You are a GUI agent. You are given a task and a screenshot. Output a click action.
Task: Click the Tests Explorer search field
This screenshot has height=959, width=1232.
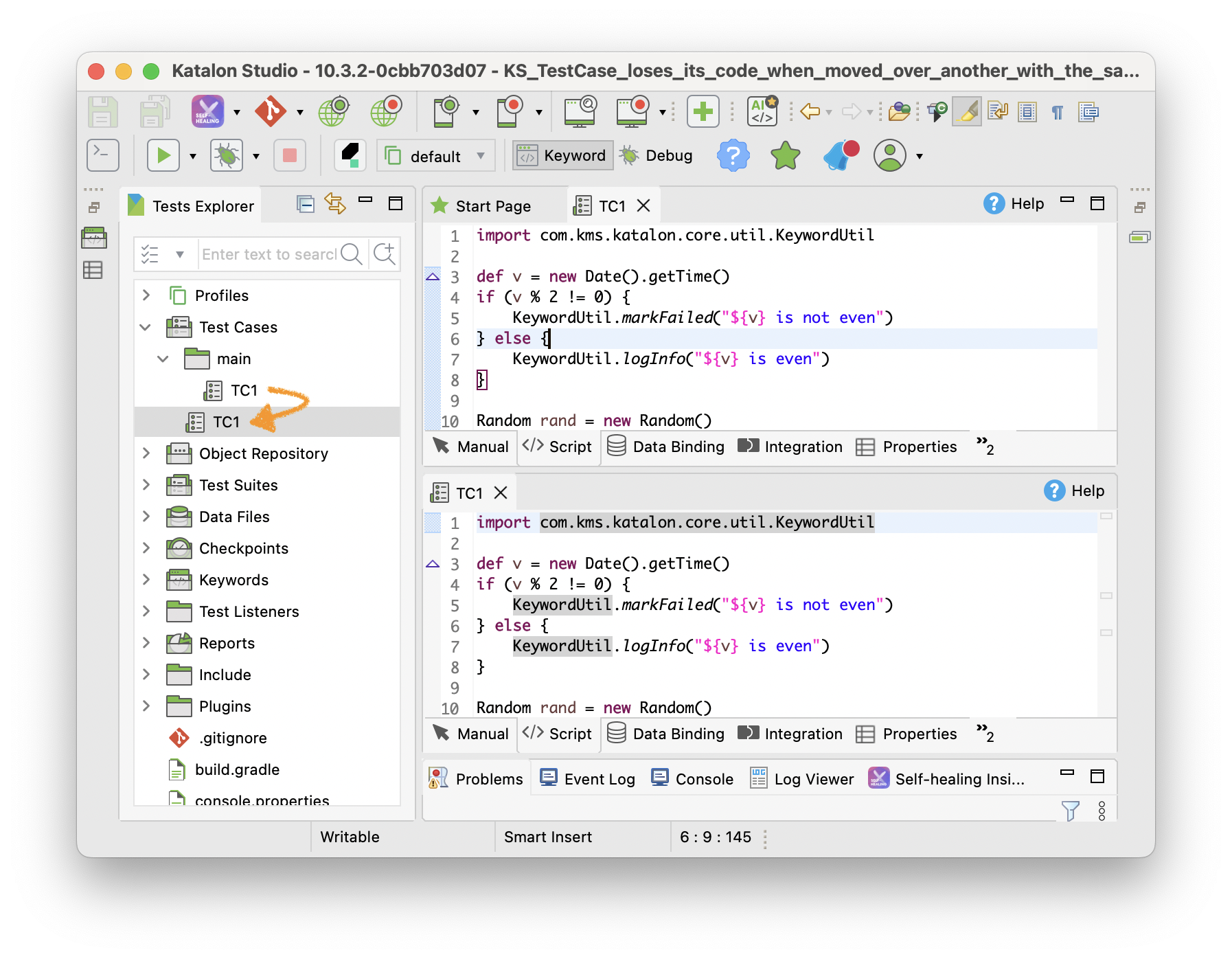(268, 254)
